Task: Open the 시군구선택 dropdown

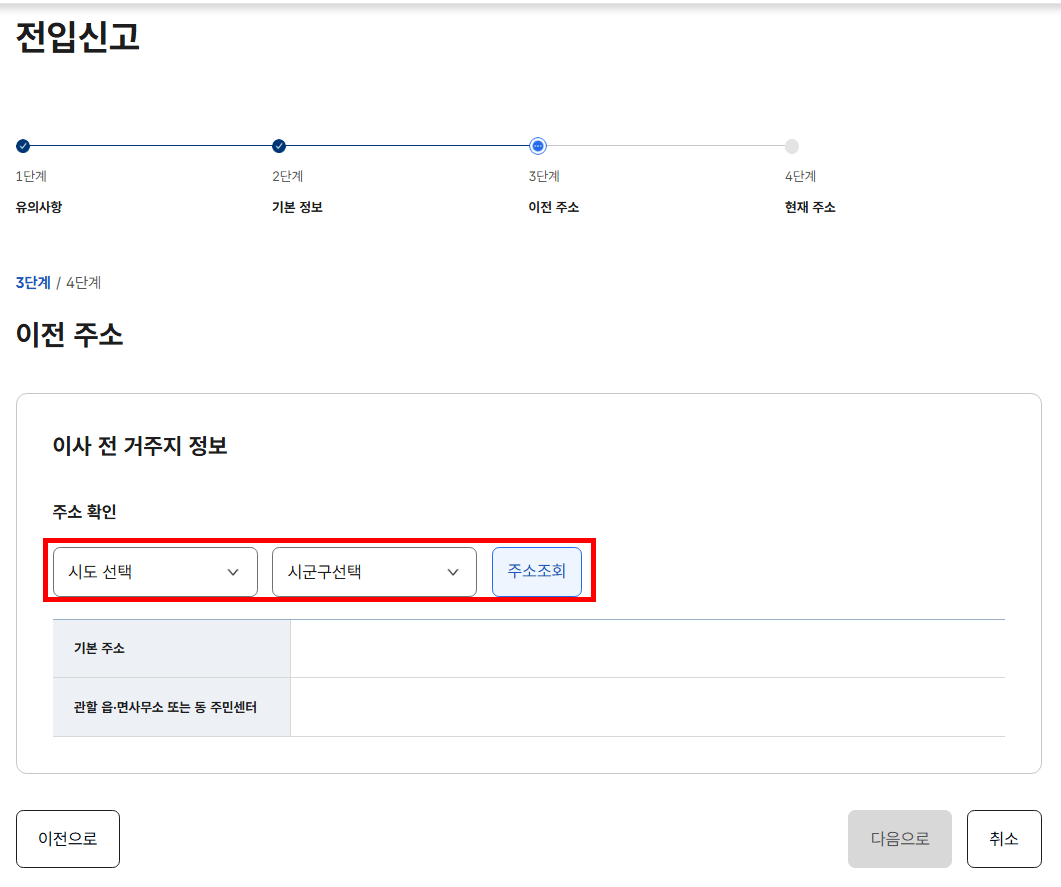Action: [x=374, y=571]
